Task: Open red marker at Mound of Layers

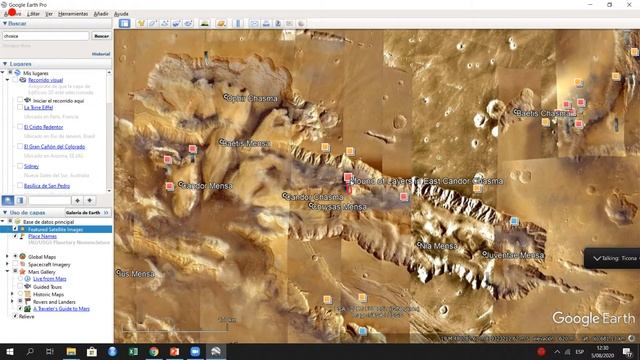Action: 347,177
